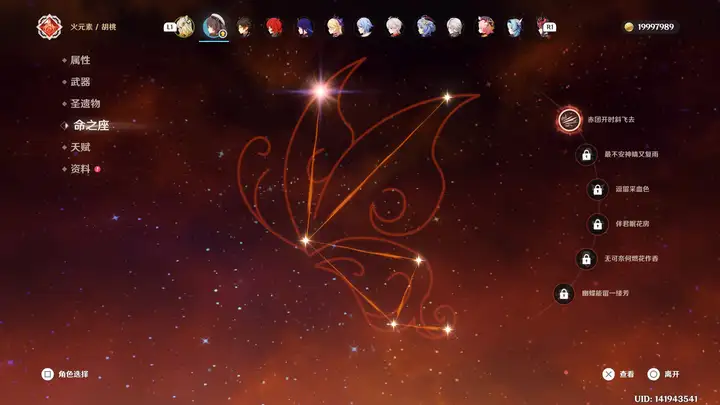This screenshot has width=720, height=405.
Task: Click the Mora coin icon
Action: pos(629,27)
